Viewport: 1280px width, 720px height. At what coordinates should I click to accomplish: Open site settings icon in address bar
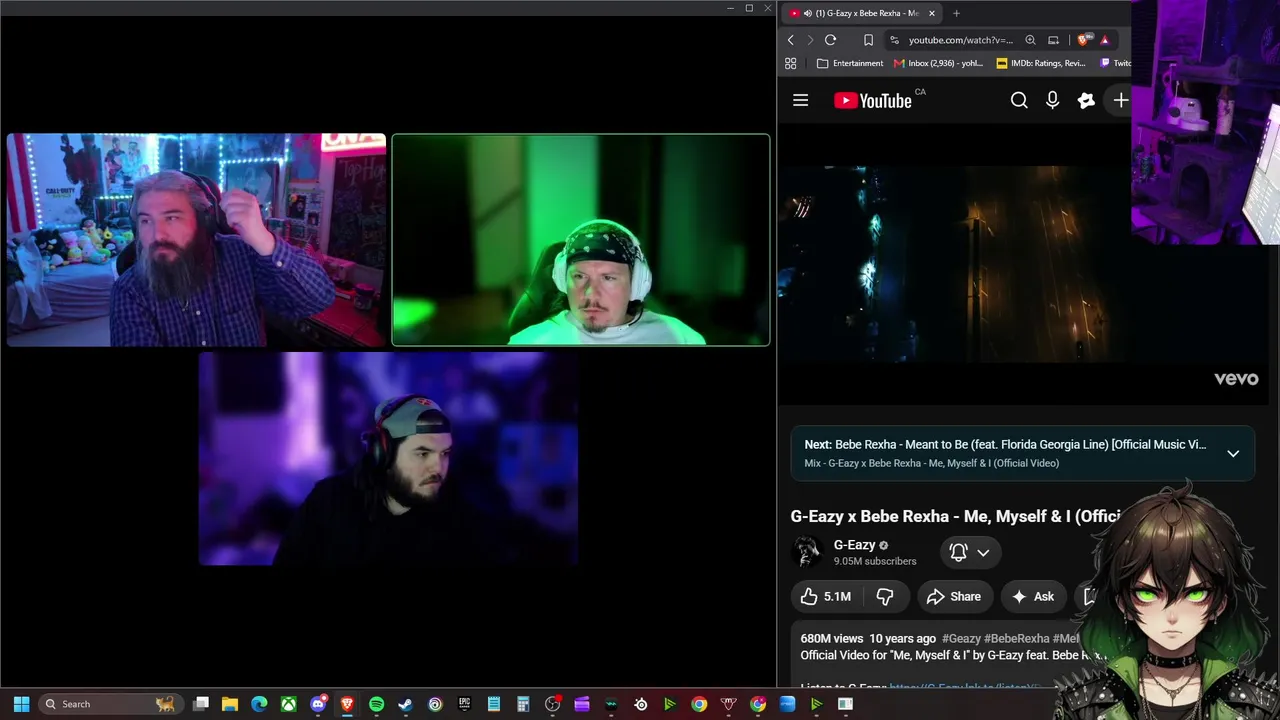click(894, 40)
